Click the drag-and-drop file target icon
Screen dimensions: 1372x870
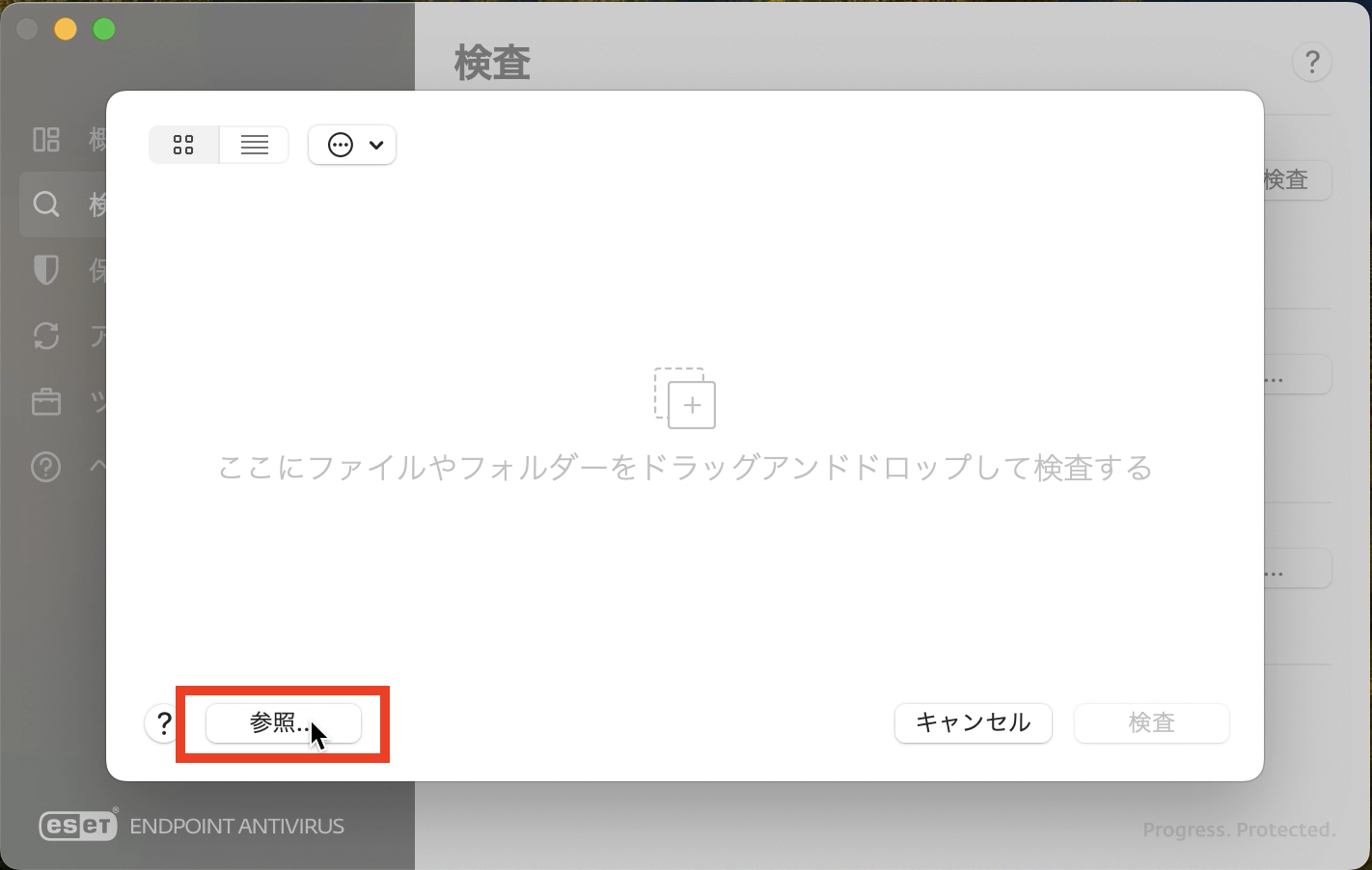685,397
